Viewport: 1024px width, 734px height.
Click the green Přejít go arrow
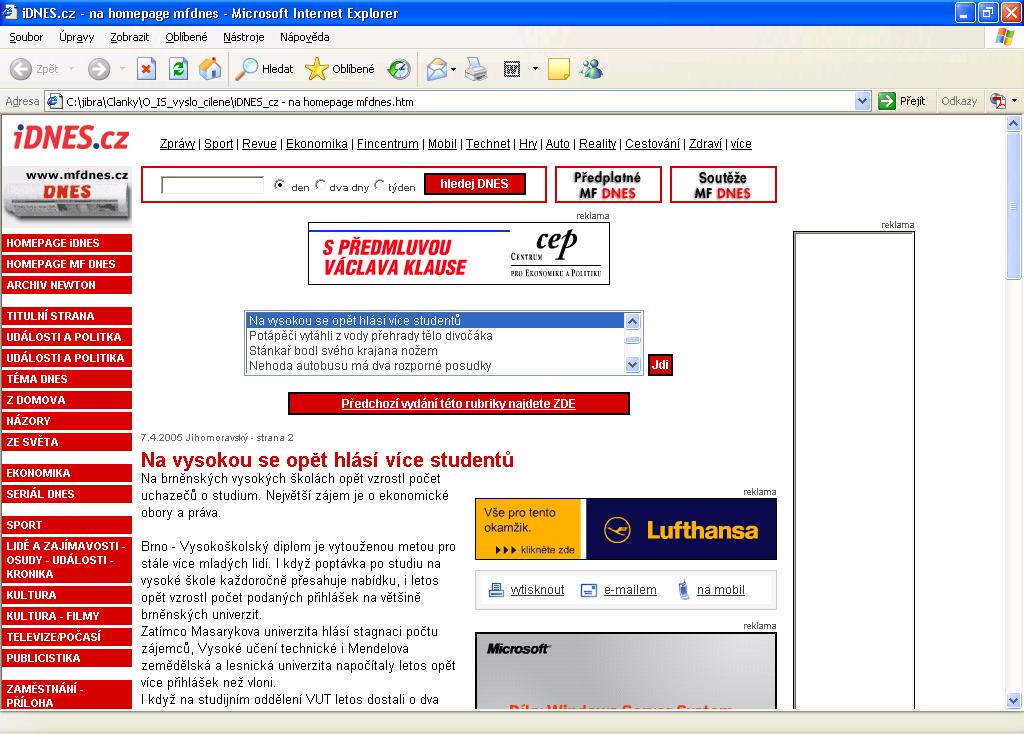[x=887, y=101]
